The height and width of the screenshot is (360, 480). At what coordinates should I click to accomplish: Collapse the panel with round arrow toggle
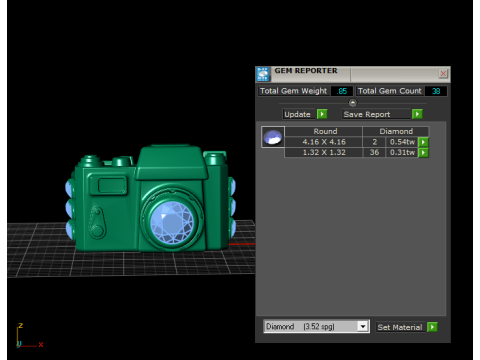point(353,103)
